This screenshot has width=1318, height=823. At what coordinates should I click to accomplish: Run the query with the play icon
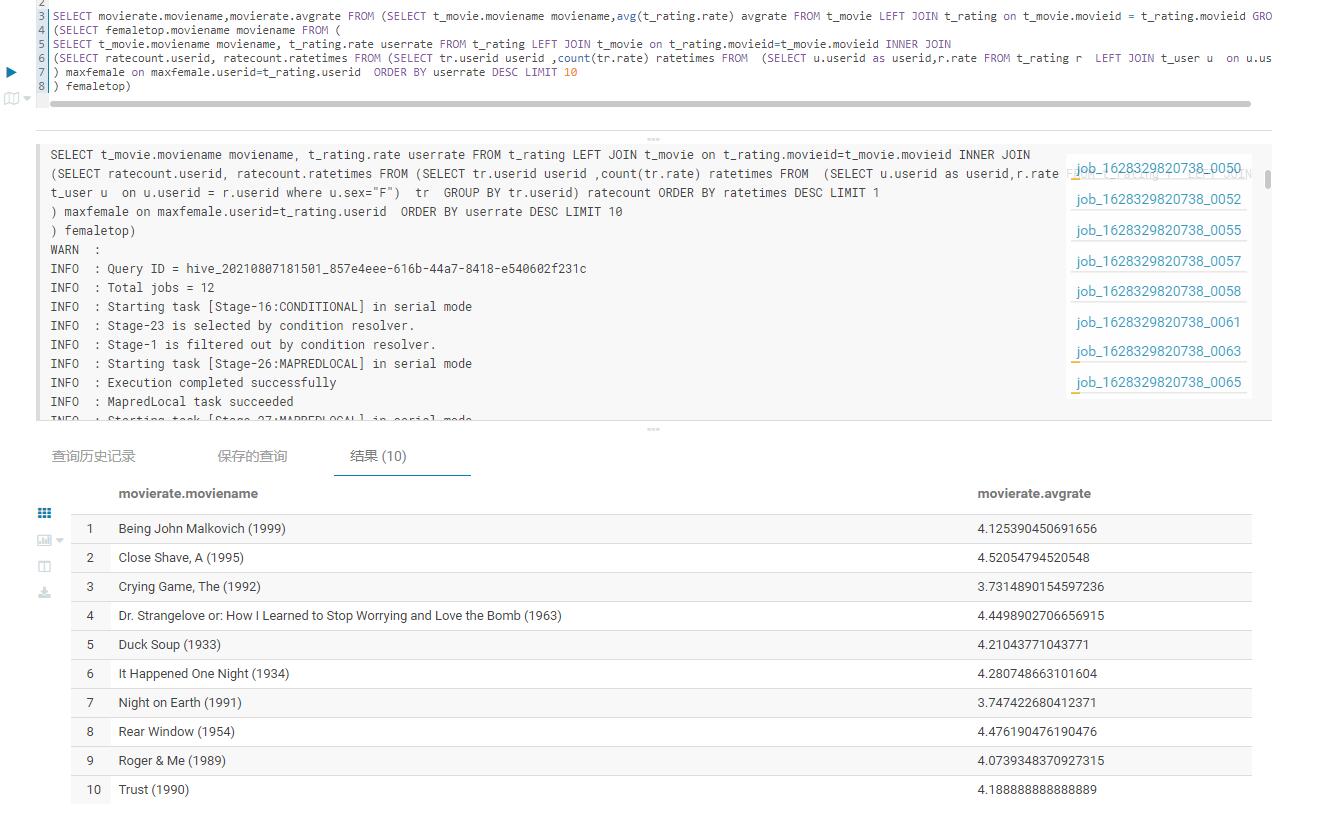pos(11,72)
